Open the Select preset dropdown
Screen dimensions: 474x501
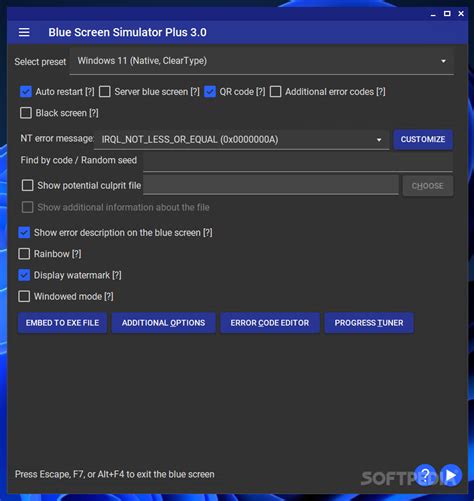[x=262, y=61]
